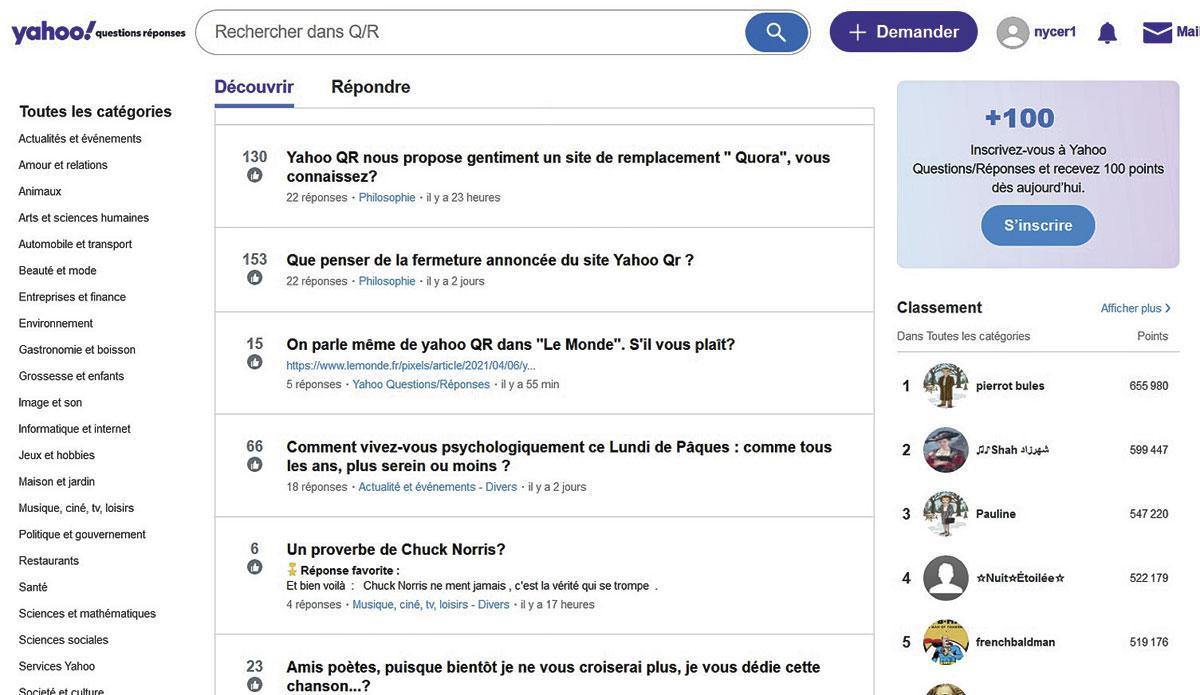
Task: Open 'Services Yahoo' category
Action: [x=57, y=667]
